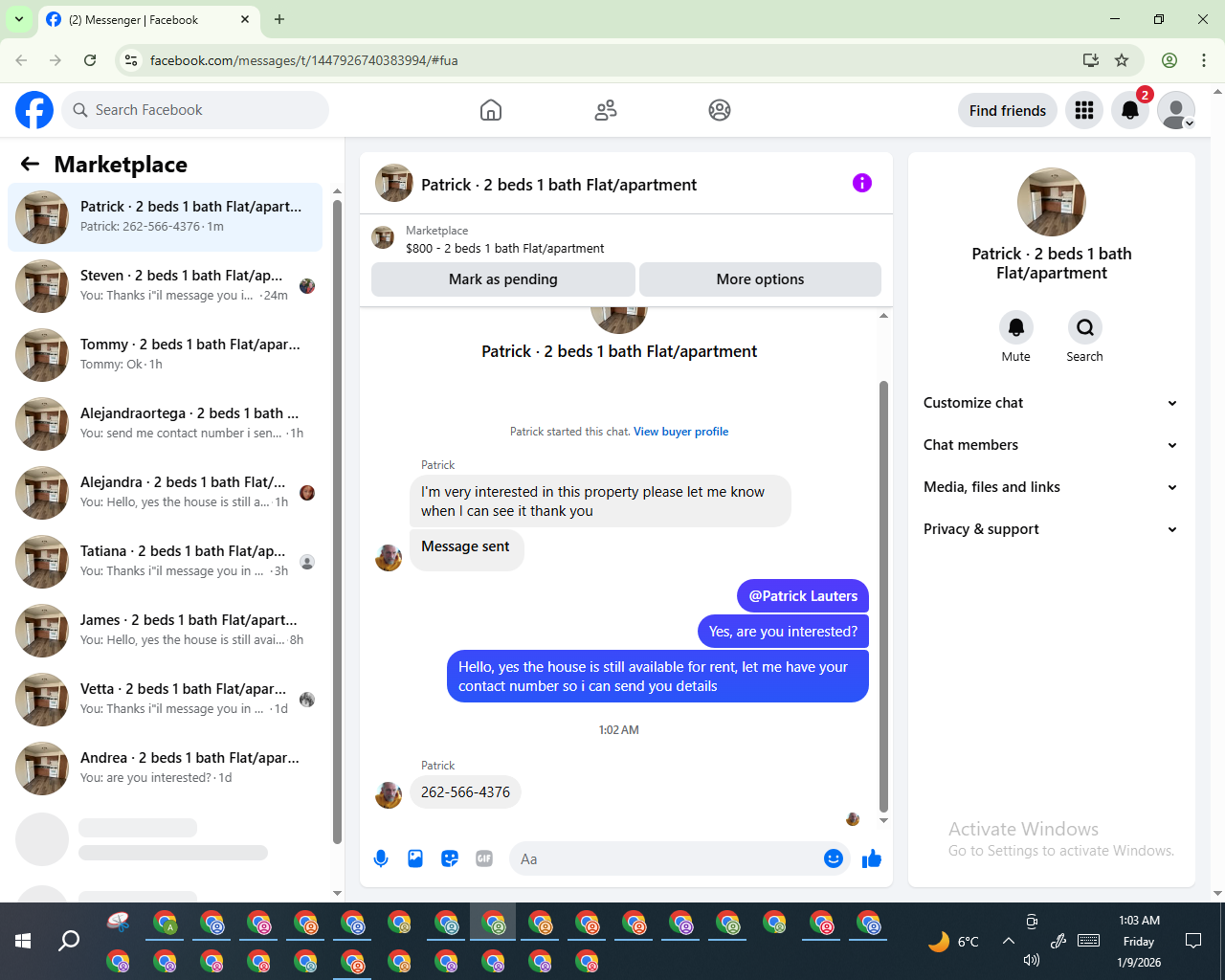1225x980 pixels.
Task: Send a voice clip with microphone icon
Action: tap(381, 858)
